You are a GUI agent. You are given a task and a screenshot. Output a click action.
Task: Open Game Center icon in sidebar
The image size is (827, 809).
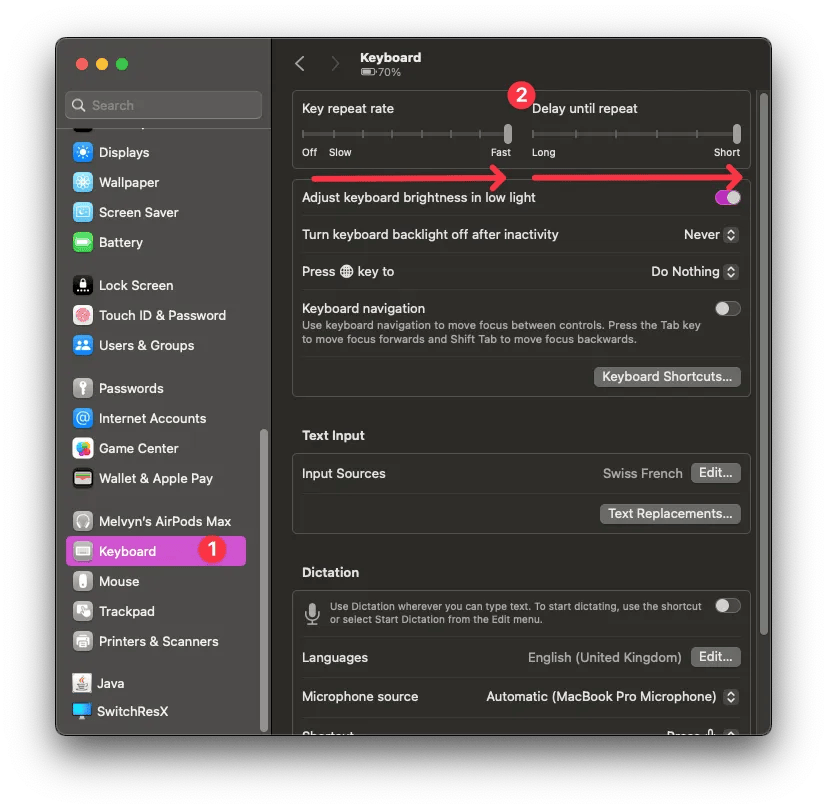coord(83,448)
